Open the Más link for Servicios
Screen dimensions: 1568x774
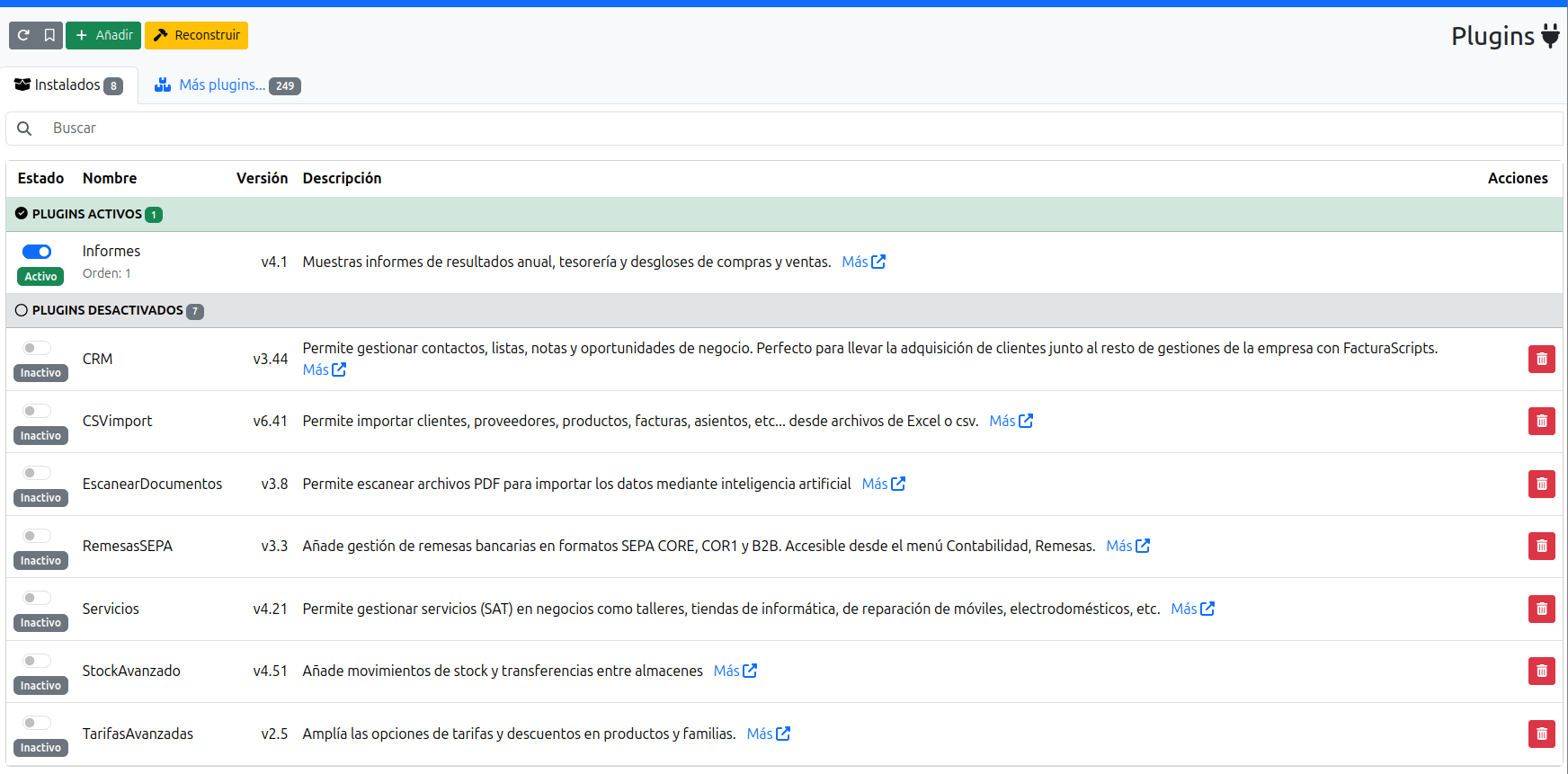1192,609
